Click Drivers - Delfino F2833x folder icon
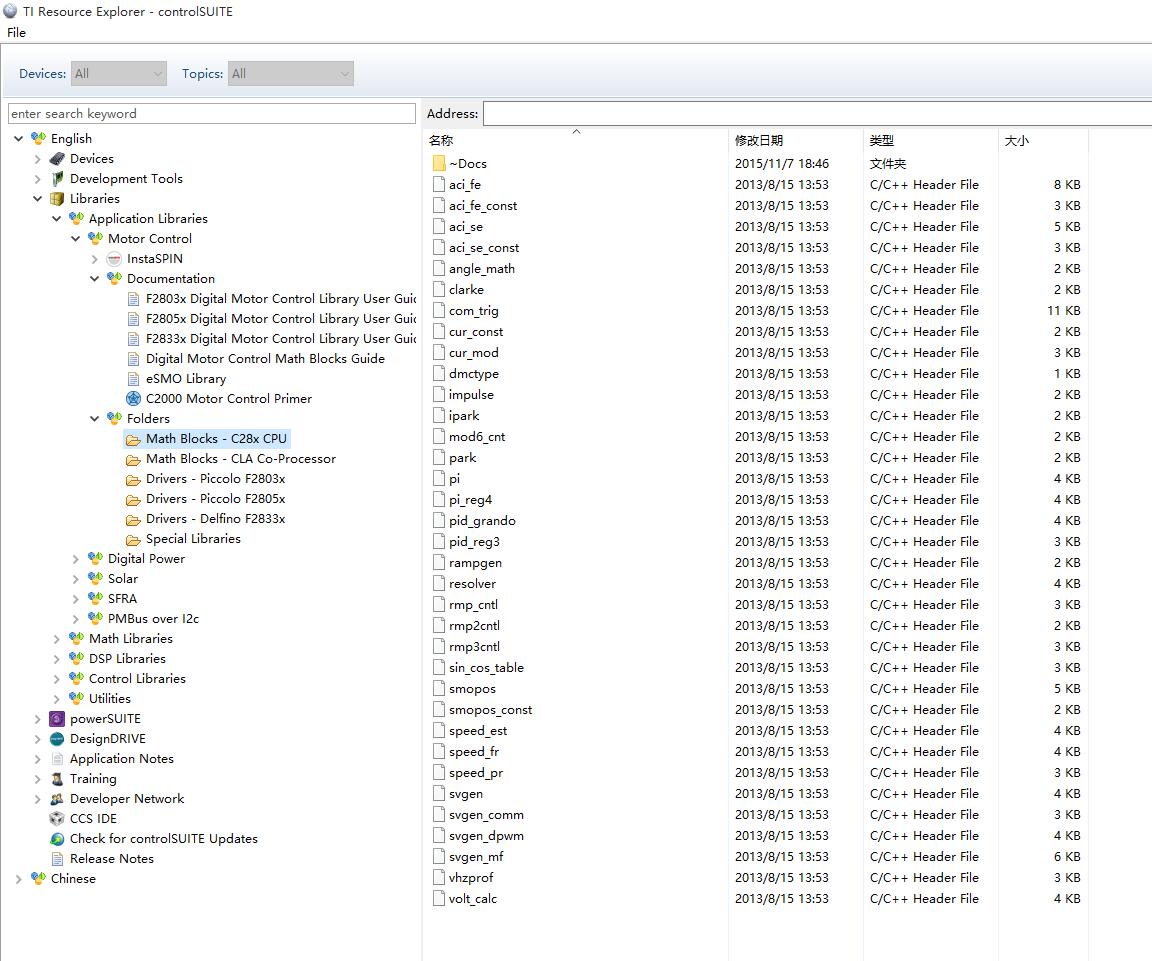 coord(133,519)
